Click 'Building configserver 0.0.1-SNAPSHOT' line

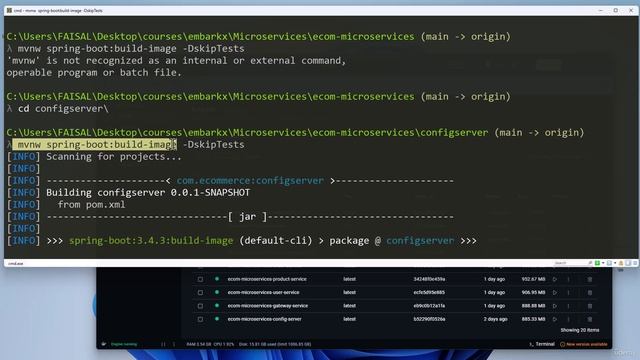coord(148,193)
